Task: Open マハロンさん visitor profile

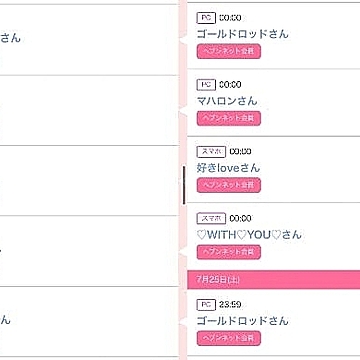Action: coord(227,101)
